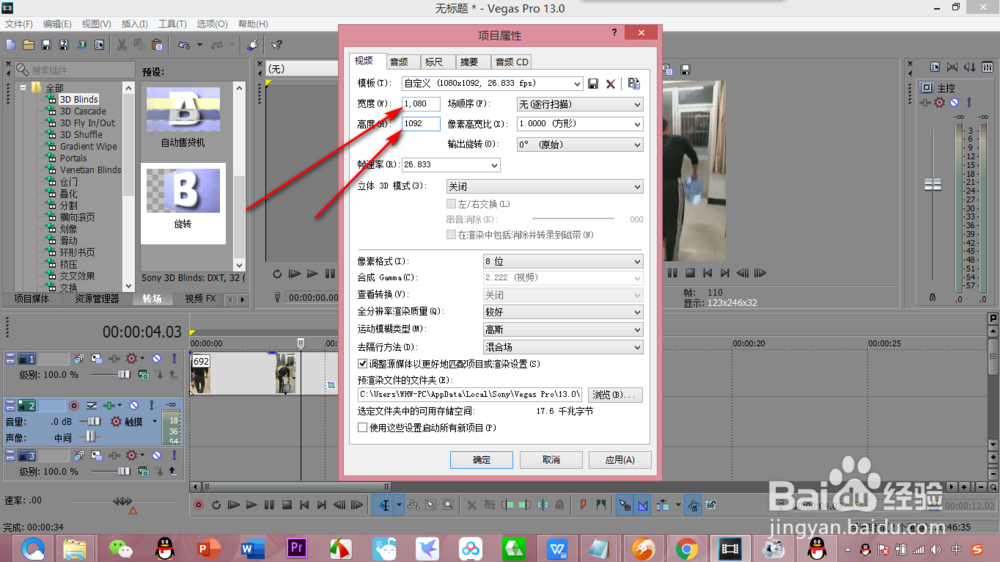
Task: Select the Normal Edit tool
Action: 385,505
